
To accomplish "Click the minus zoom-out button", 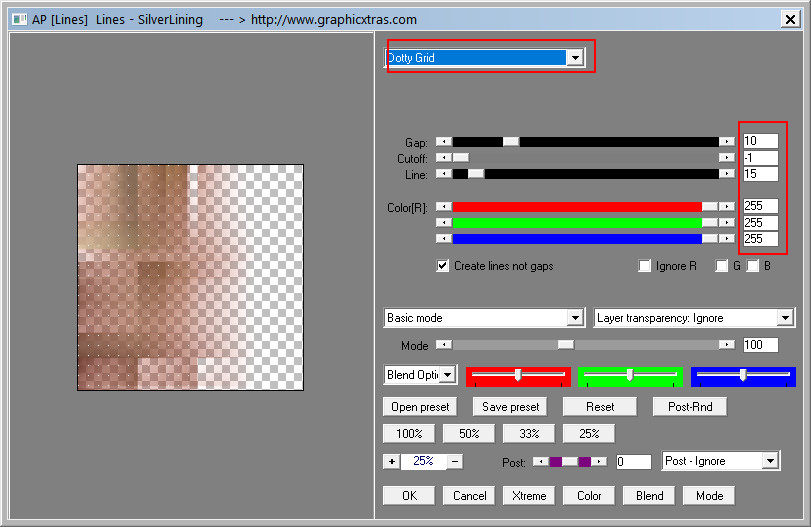I will pos(455,461).
